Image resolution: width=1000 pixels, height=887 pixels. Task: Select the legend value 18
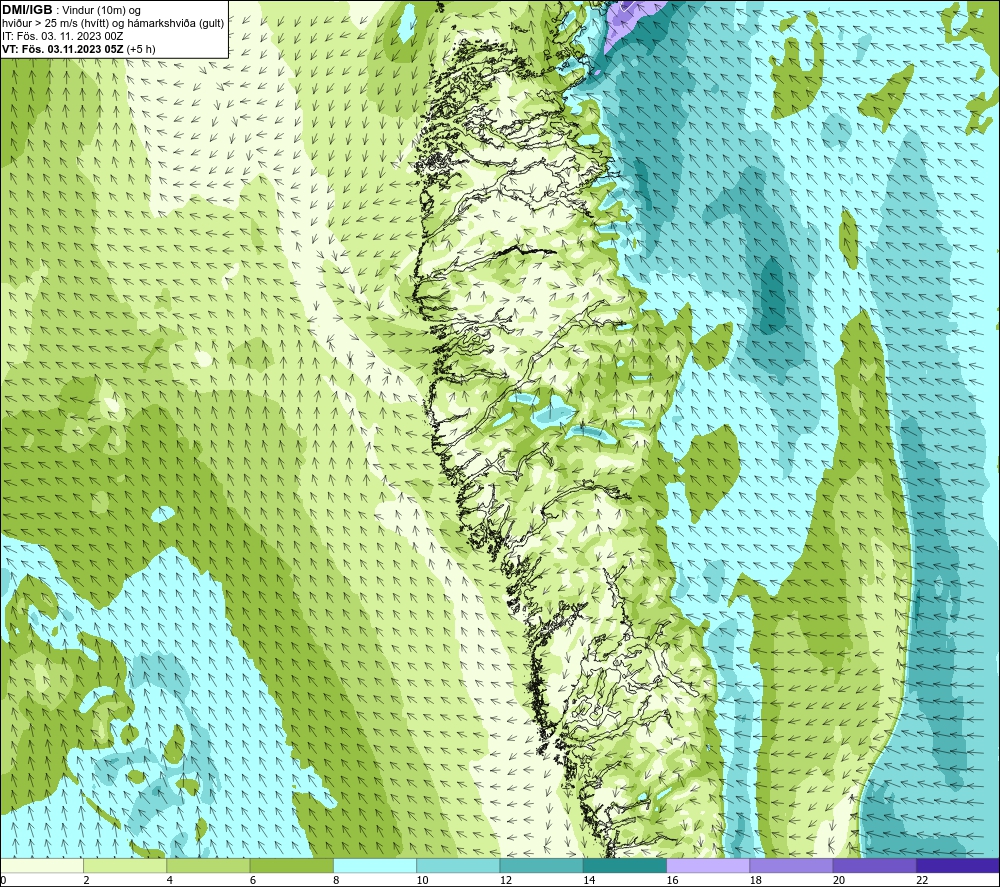(756, 881)
